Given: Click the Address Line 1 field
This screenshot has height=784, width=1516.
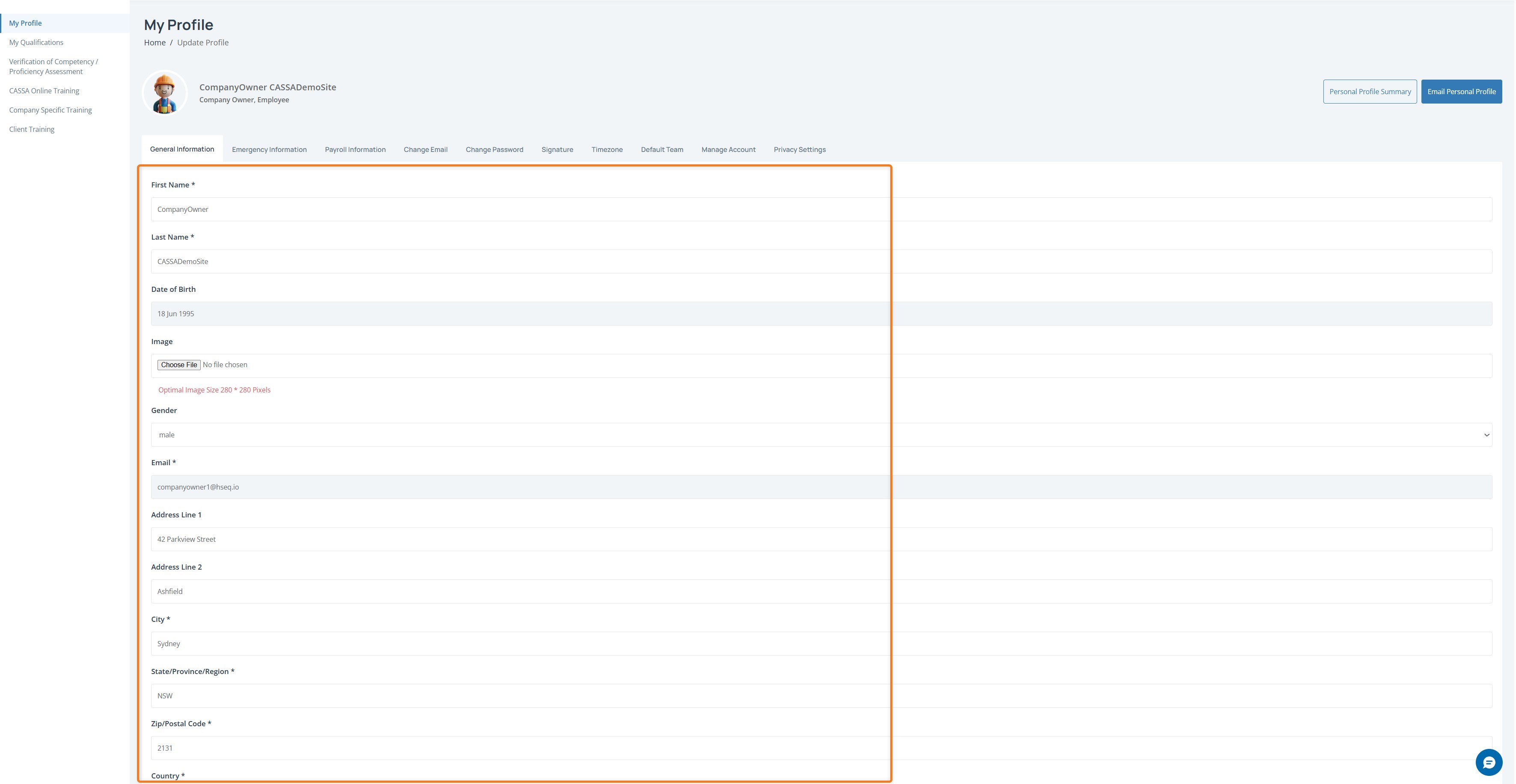Looking at the screenshot, I should (x=821, y=539).
